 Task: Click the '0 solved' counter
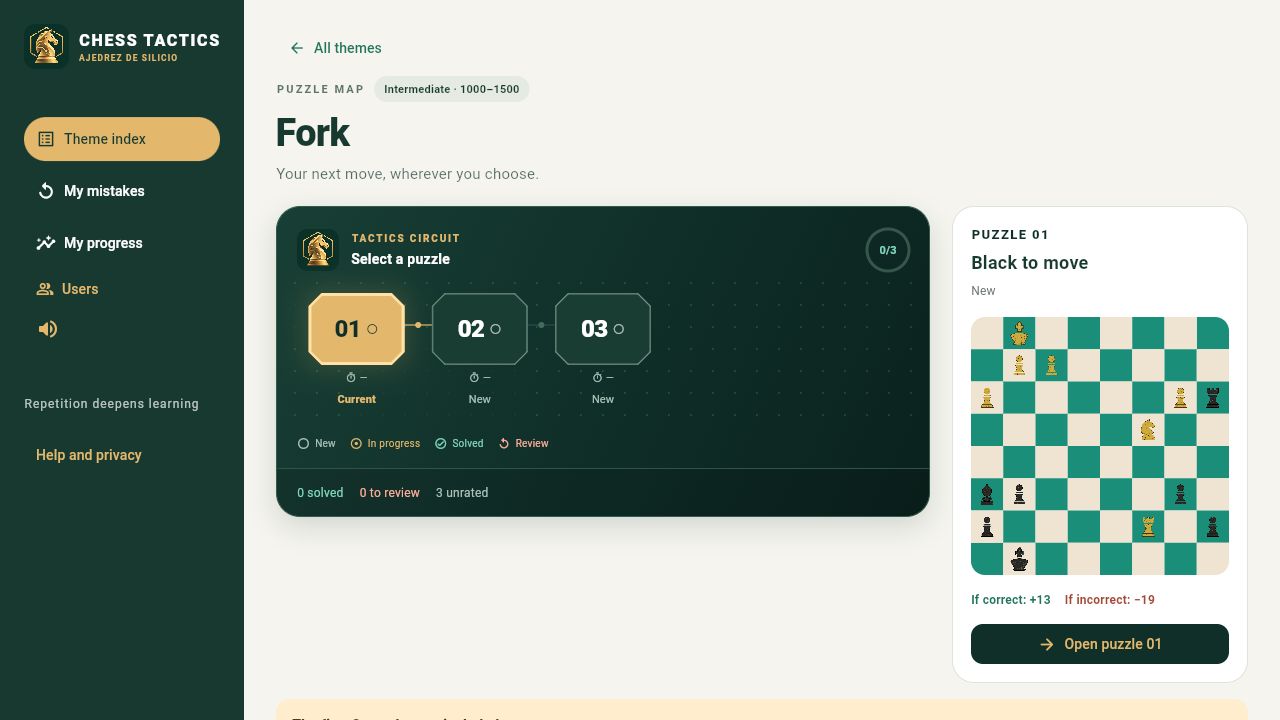[x=320, y=493]
